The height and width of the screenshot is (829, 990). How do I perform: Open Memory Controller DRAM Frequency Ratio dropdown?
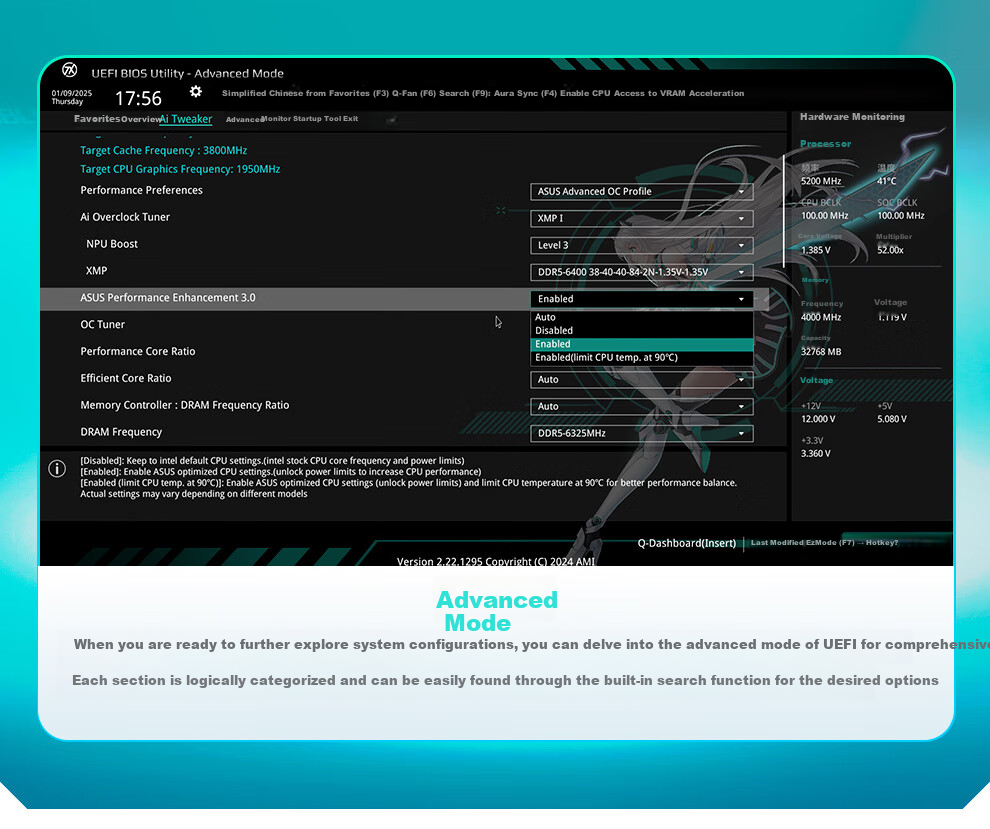point(641,407)
